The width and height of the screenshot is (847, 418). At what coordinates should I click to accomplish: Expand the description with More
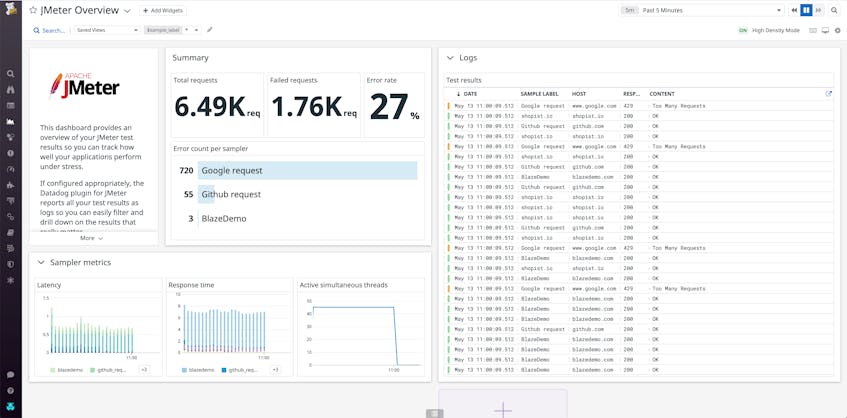click(91, 238)
